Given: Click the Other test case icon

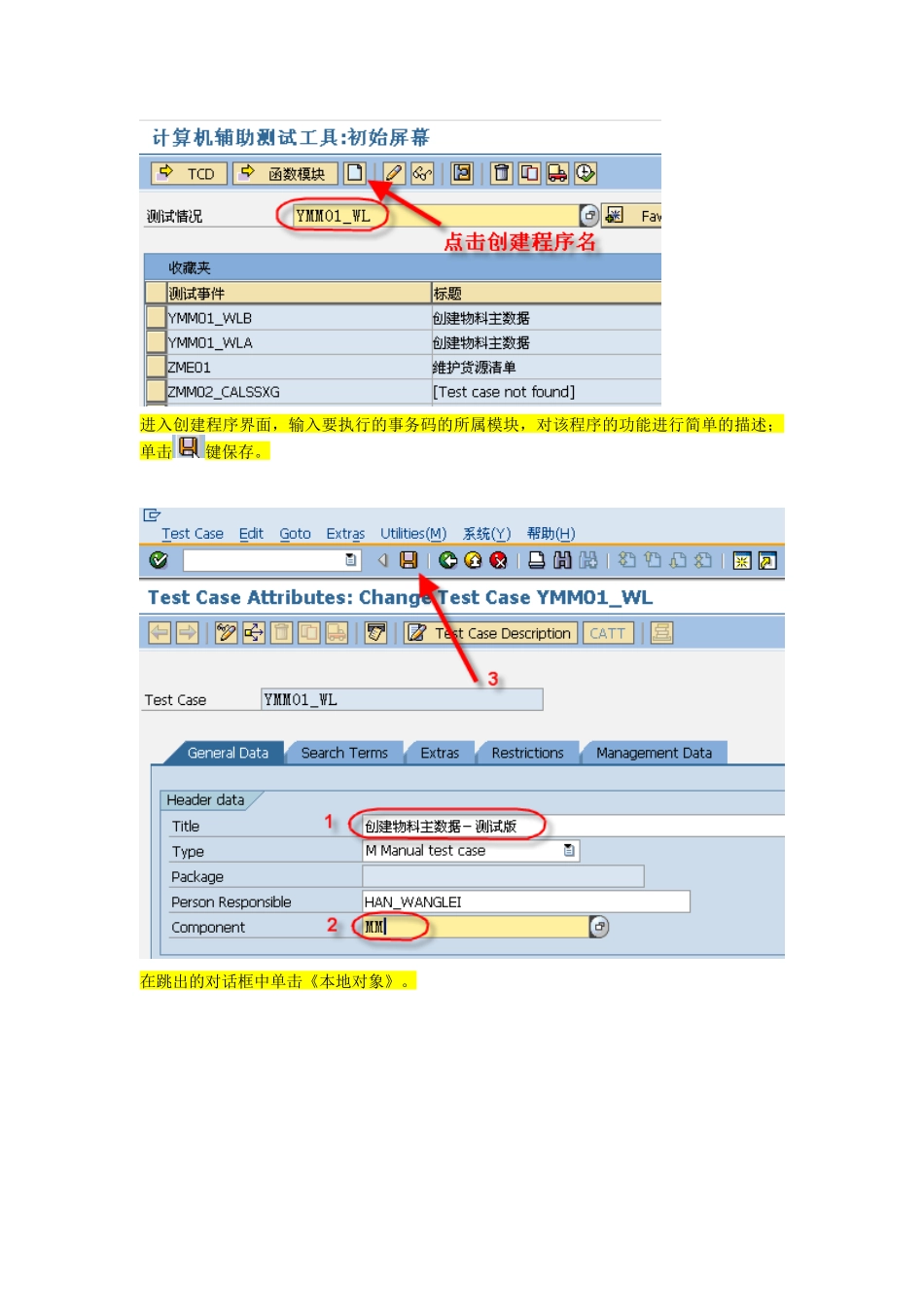Looking at the screenshot, I should pos(254,633).
